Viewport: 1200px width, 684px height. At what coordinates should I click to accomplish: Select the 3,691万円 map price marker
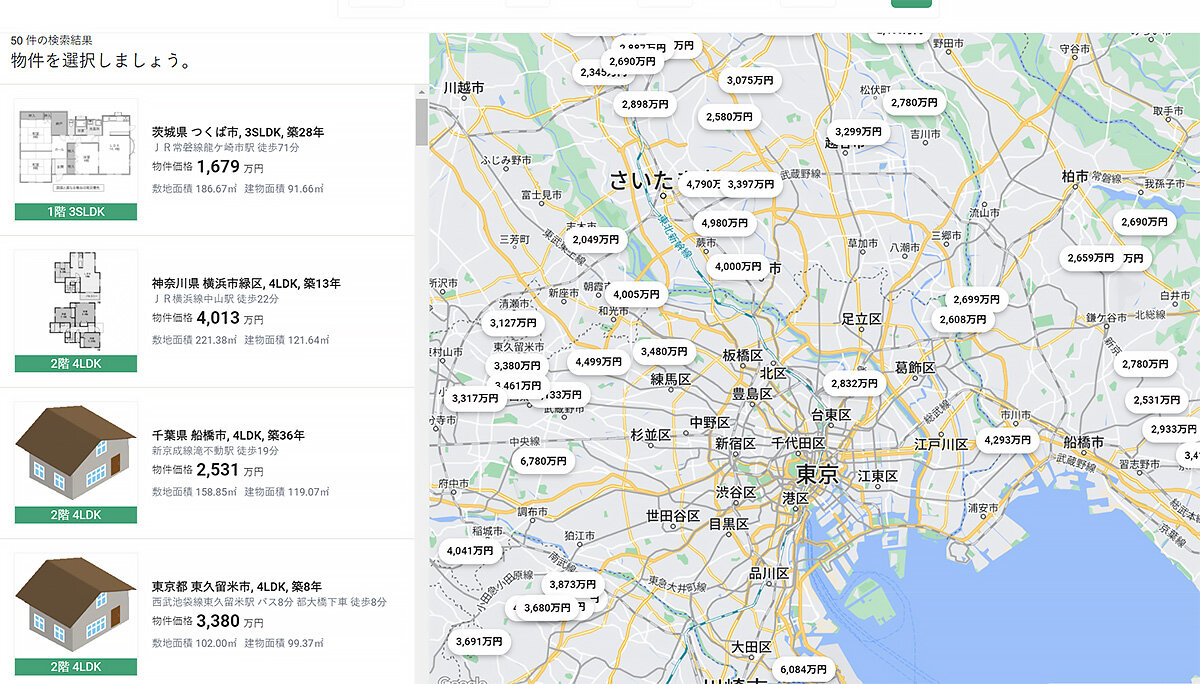[480, 641]
